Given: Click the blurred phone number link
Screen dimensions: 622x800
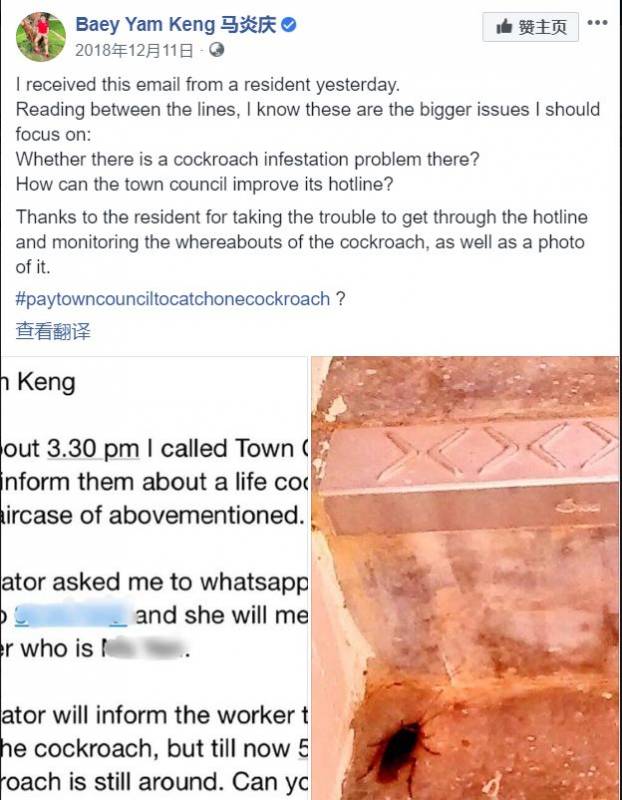Looking at the screenshot, I should click(x=71, y=615).
